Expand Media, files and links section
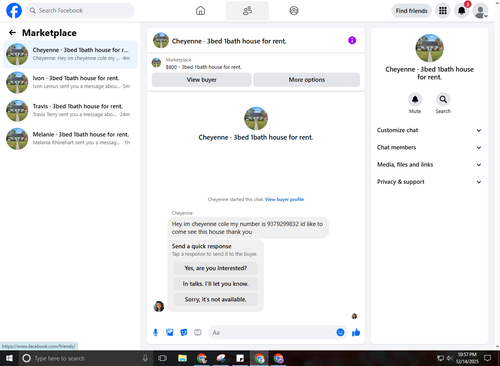The height and width of the screenshot is (366, 500). point(429,165)
